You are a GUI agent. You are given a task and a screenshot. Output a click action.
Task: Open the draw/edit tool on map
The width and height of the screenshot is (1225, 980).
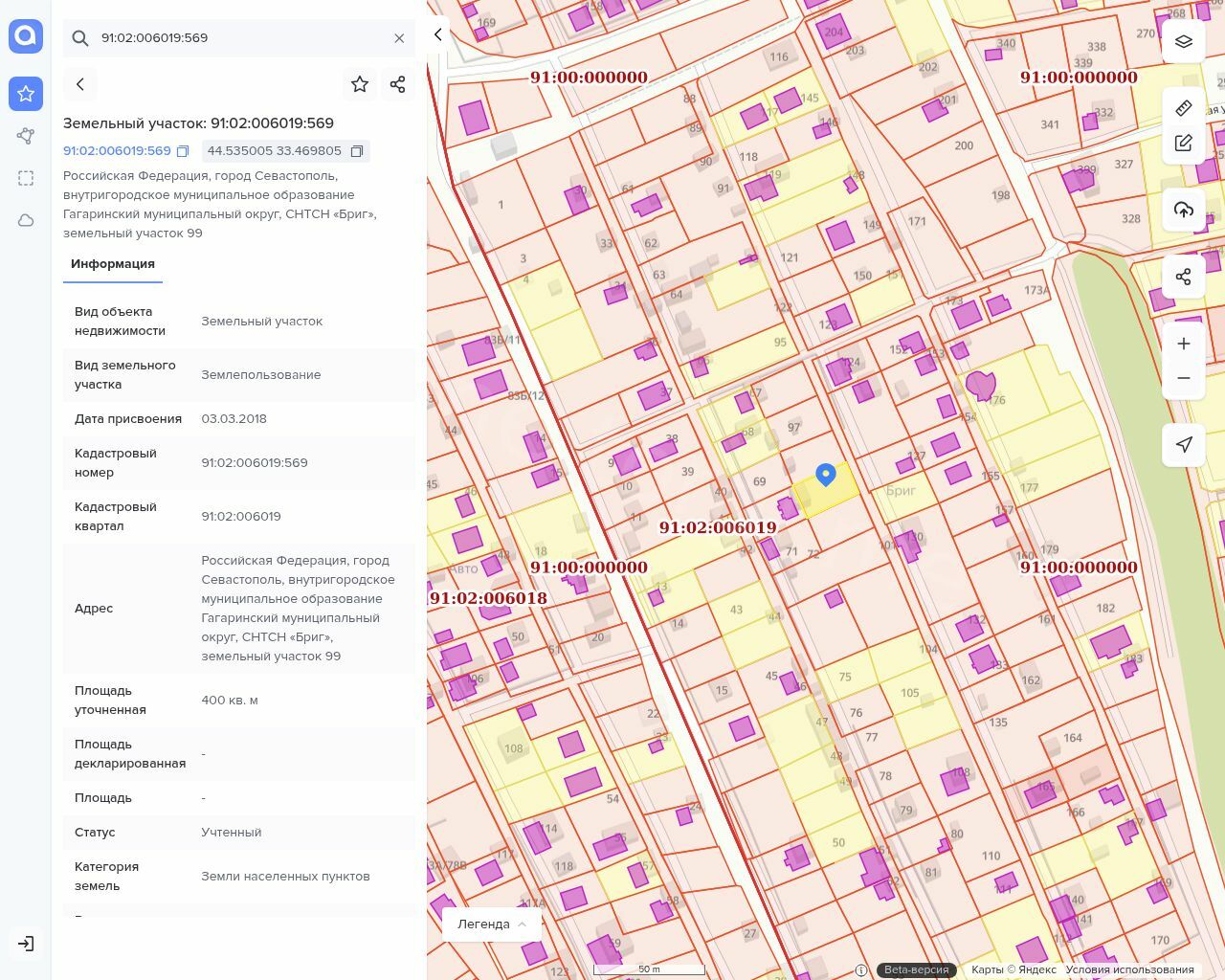click(1183, 144)
